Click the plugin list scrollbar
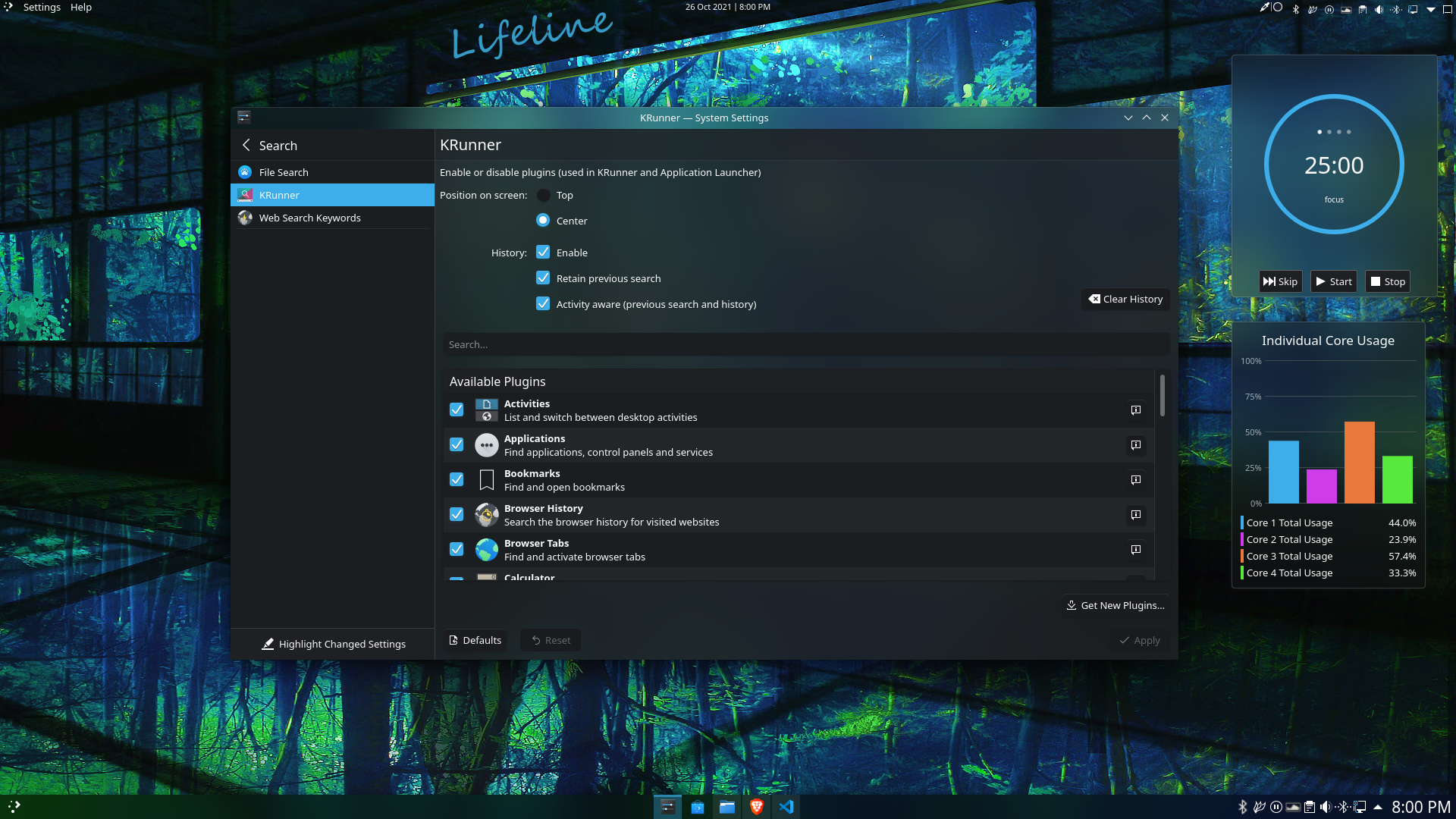This screenshot has width=1456, height=819. click(x=1162, y=396)
